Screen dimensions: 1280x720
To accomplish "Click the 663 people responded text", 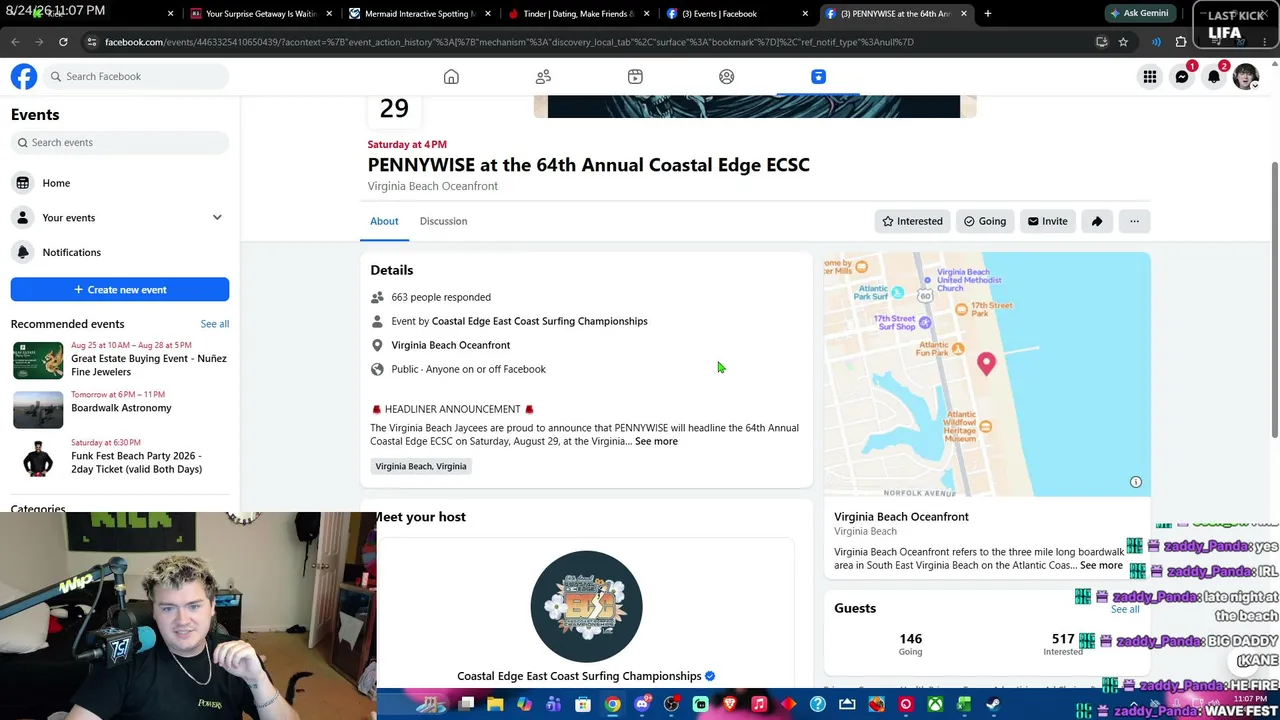I will click(441, 297).
